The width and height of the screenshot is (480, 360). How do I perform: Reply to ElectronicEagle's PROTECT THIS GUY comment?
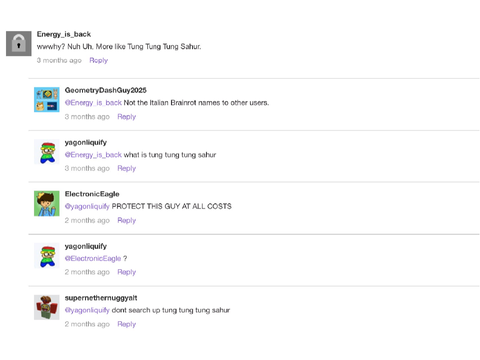[127, 220]
